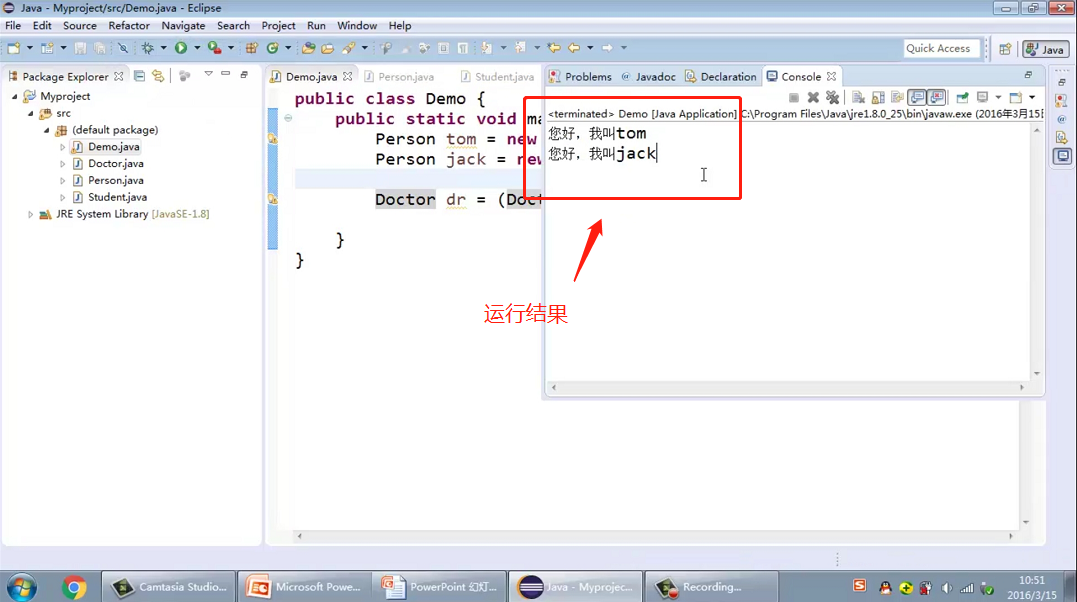Click the New Java Package icon
The image size is (1077, 602).
coord(251,48)
